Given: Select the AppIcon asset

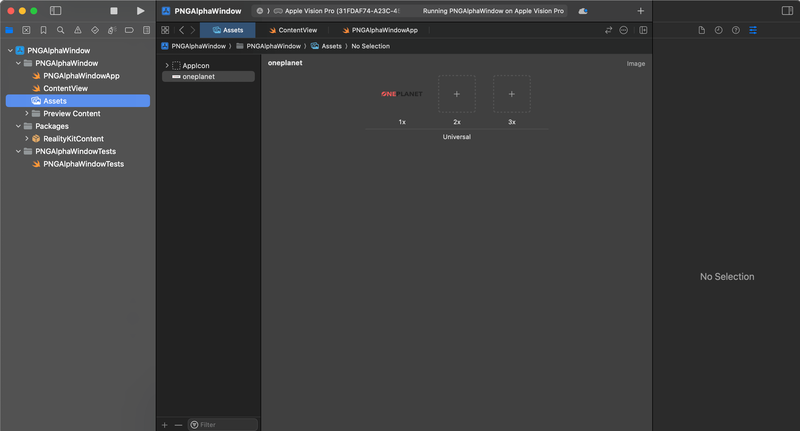Looking at the screenshot, I should coord(208,65).
